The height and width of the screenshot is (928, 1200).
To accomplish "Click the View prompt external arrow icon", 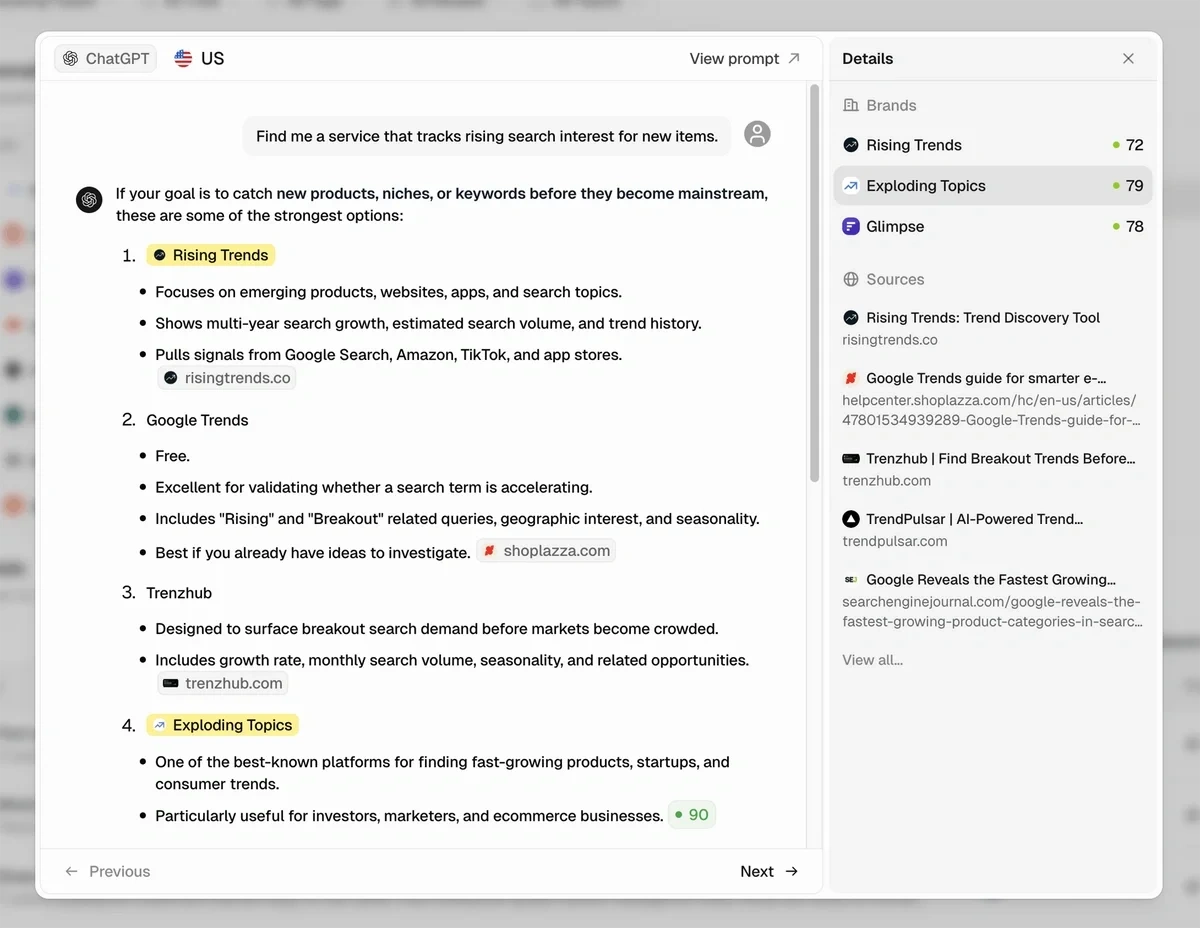I will [x=794, y=59].
